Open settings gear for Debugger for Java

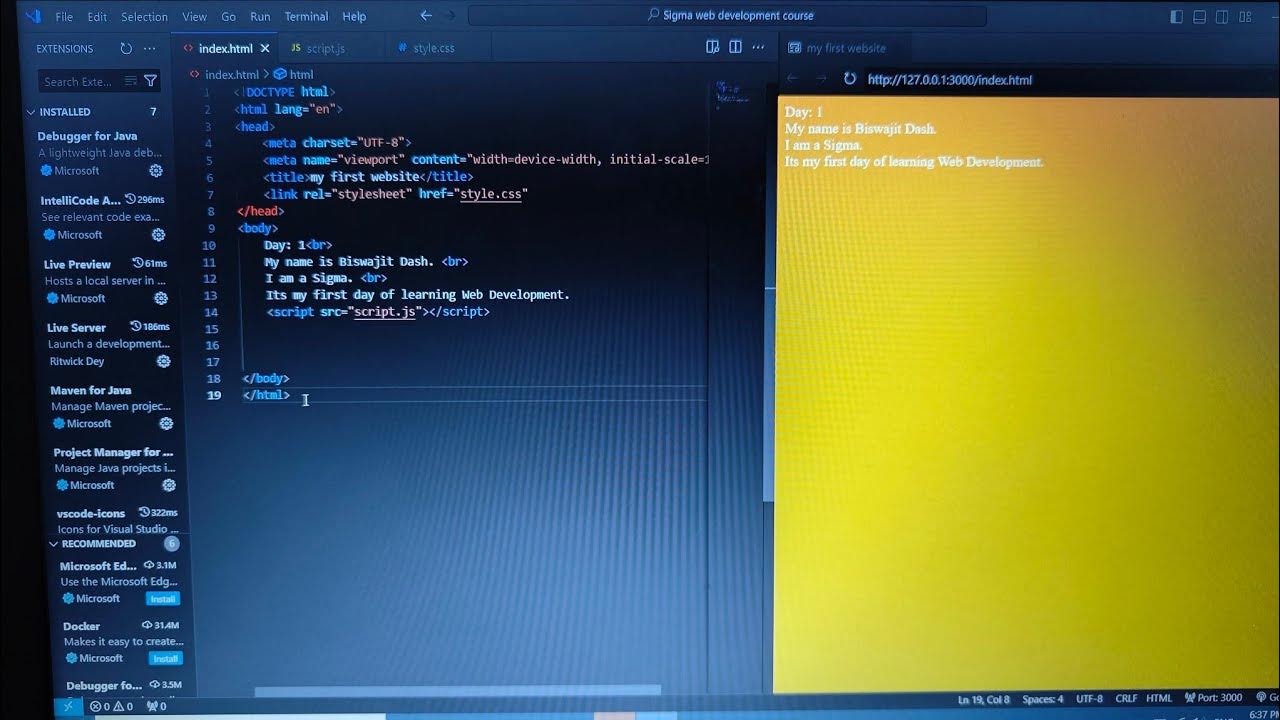pos(156,171)
